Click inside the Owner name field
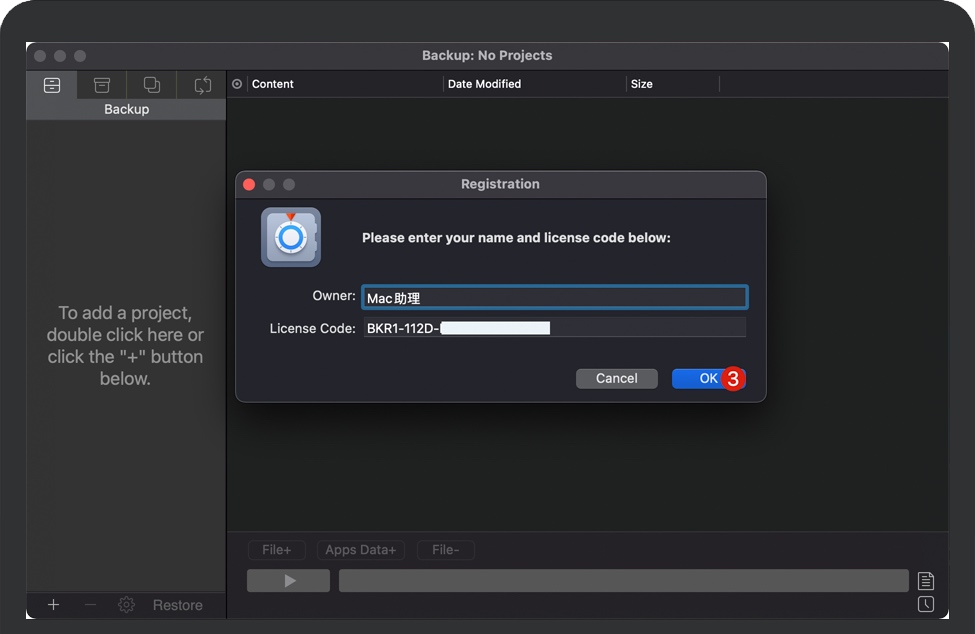 pos(554,297)
